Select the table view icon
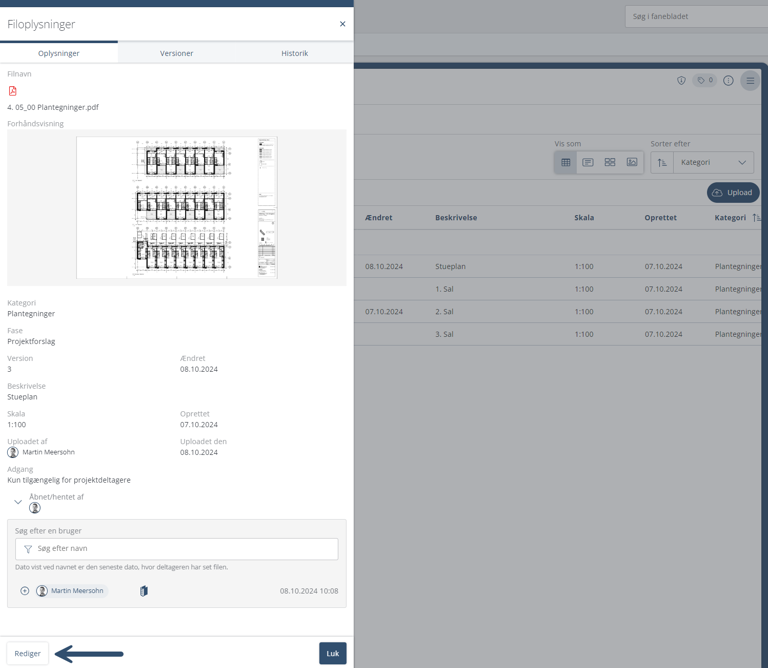768x668 pixels. pos(566,162)
